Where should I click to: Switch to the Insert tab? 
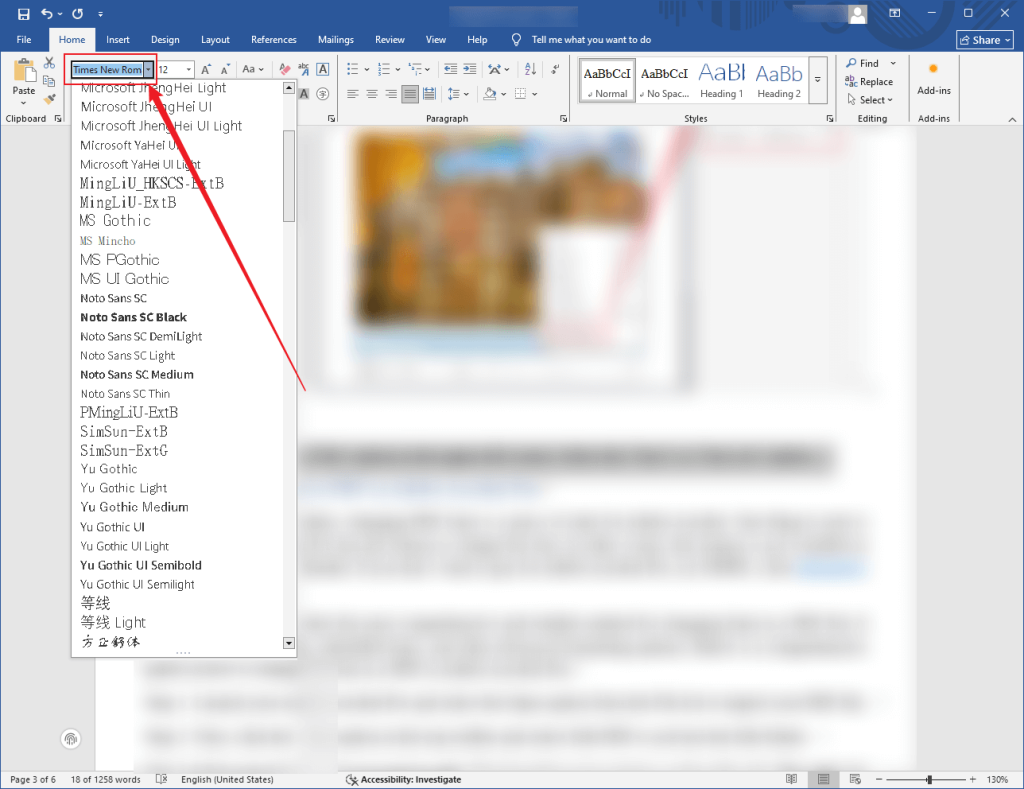pyautogui.click(x=117, y=40)
